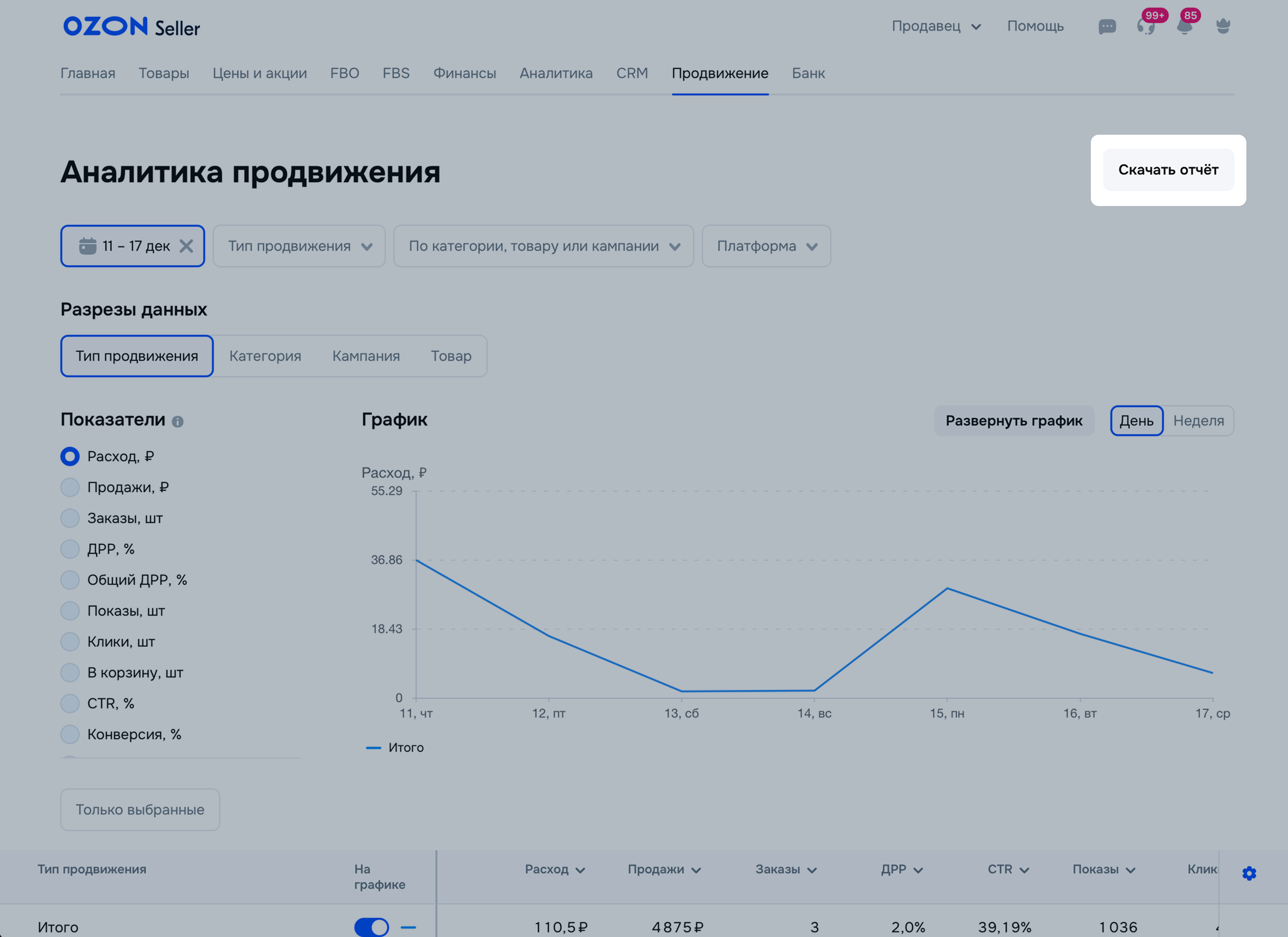Open notifications bell icon
Screen dimensions: 1288x937
click(x=1184, y=27)
